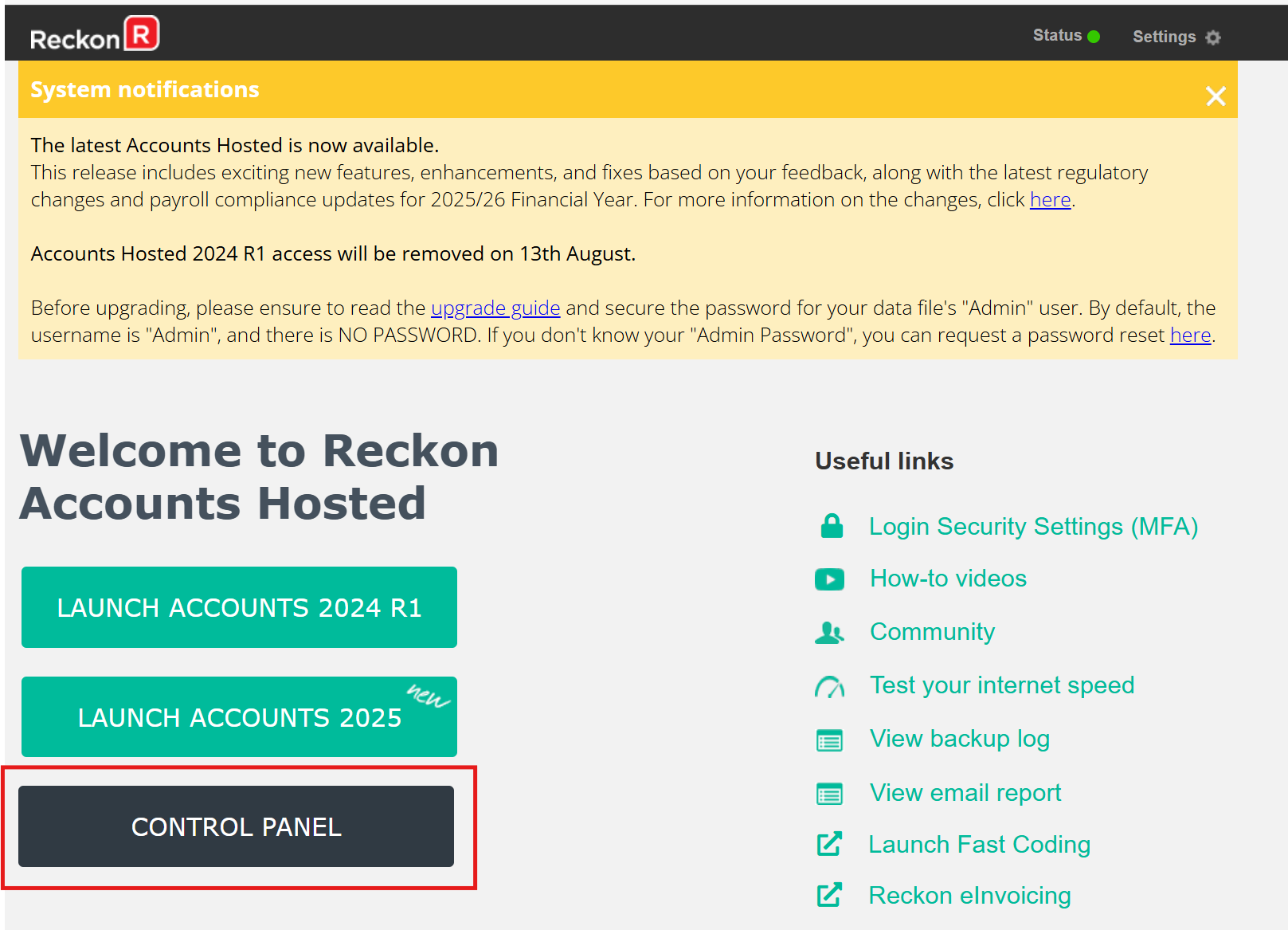Open View backup log link
Screen dimensions: 1288x930
pyautogui.click(x=960, y=739)
